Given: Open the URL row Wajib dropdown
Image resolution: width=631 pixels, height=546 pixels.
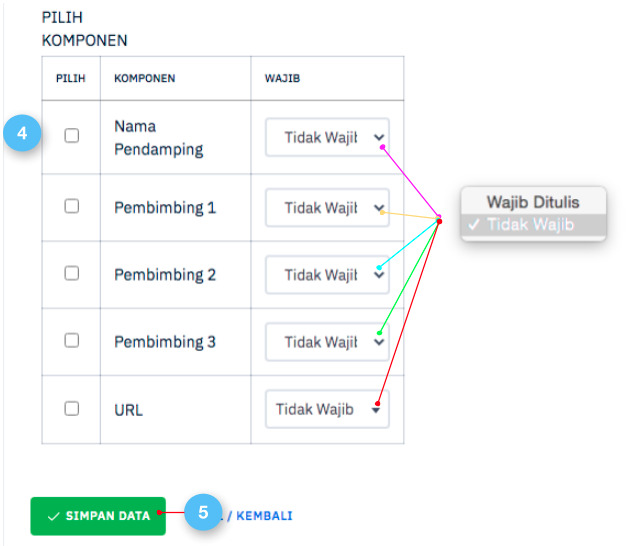Looking at the screenshot, I should pos(327,409).
